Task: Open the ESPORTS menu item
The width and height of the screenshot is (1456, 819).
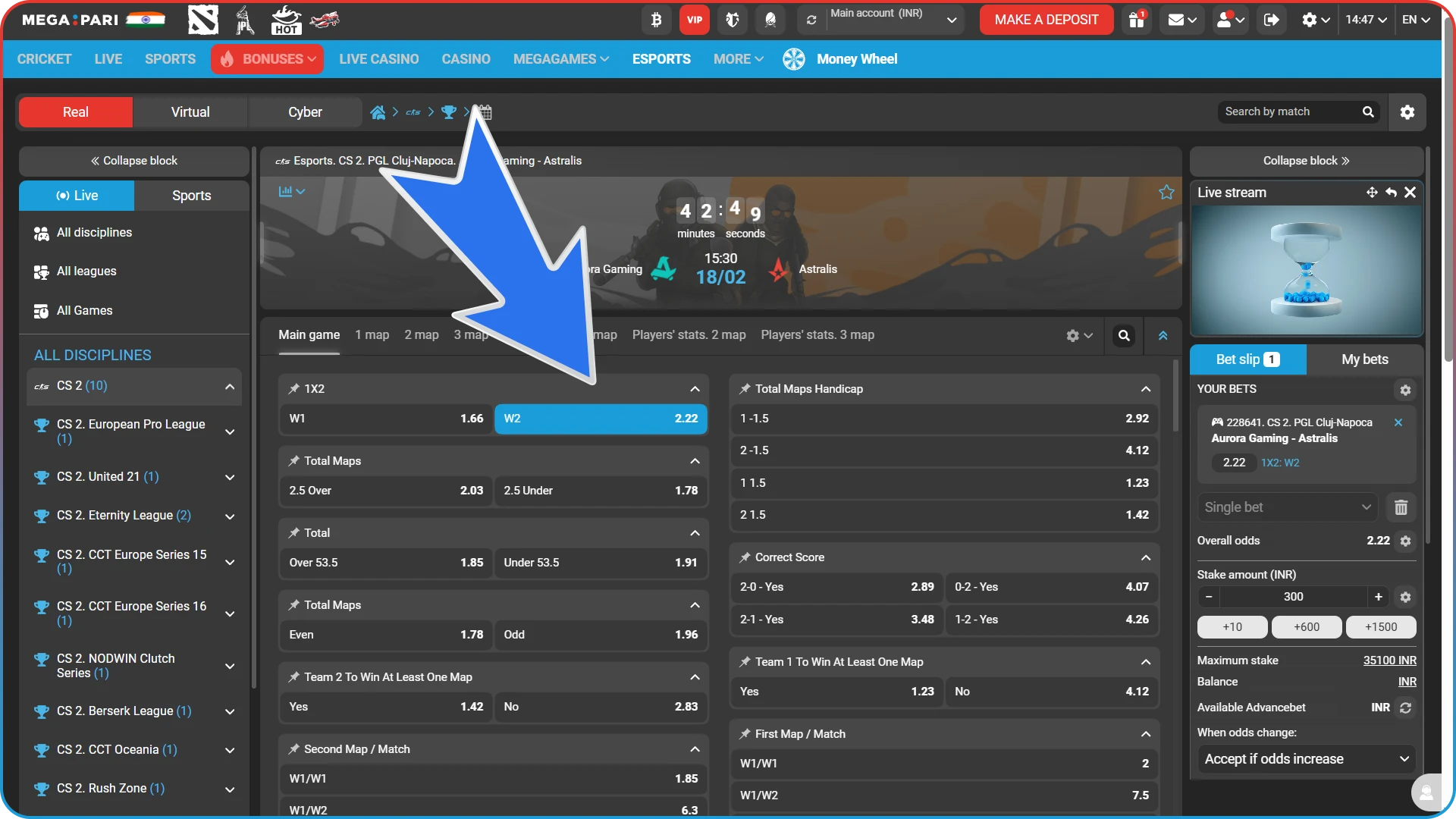Action: 661,58
